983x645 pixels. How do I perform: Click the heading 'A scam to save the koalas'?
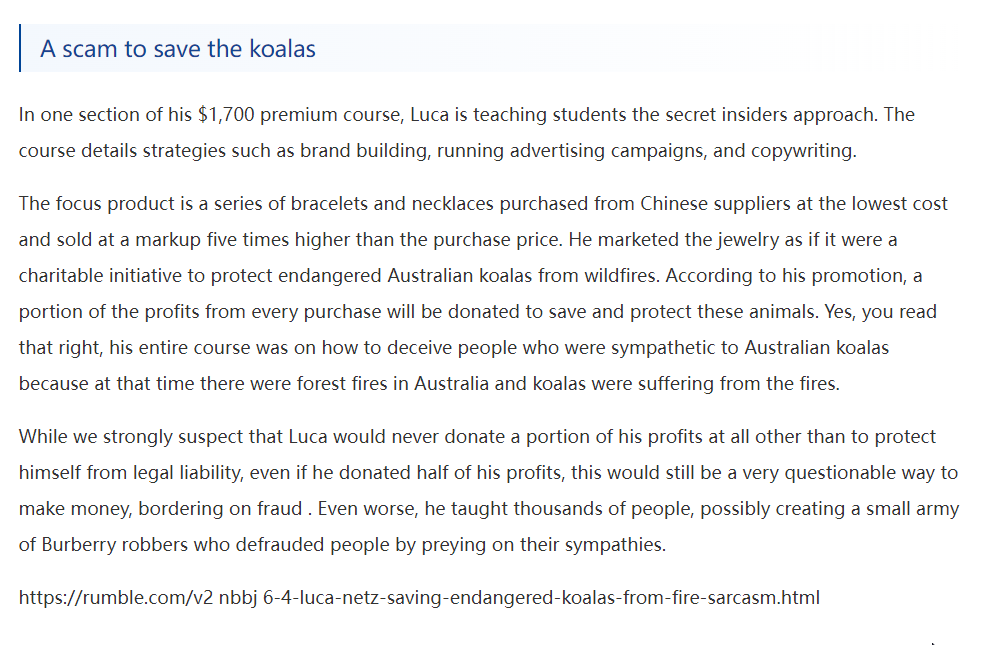coord(178,49)
